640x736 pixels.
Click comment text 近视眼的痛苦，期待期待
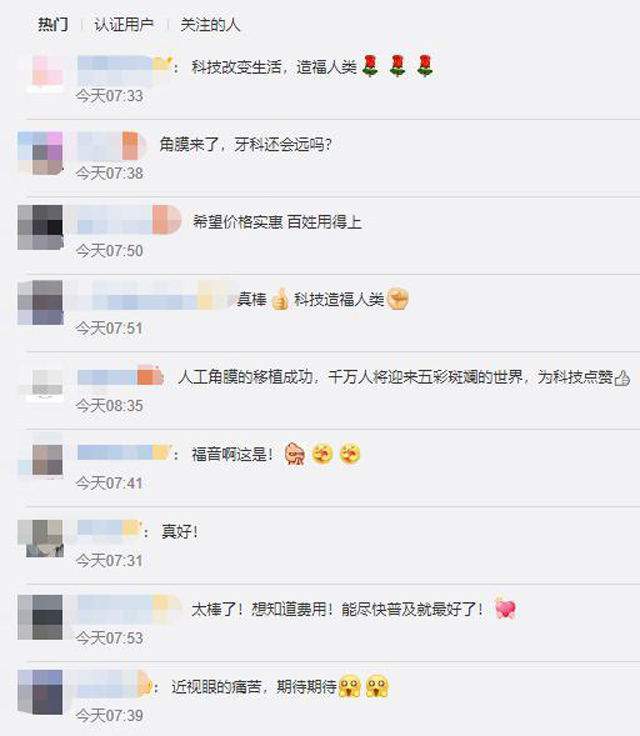(254, 687)
